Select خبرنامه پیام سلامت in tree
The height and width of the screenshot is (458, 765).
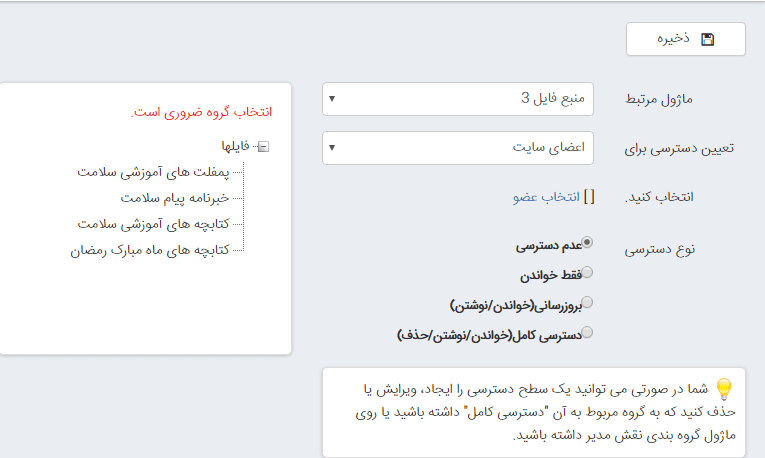(x=175, y=198)
